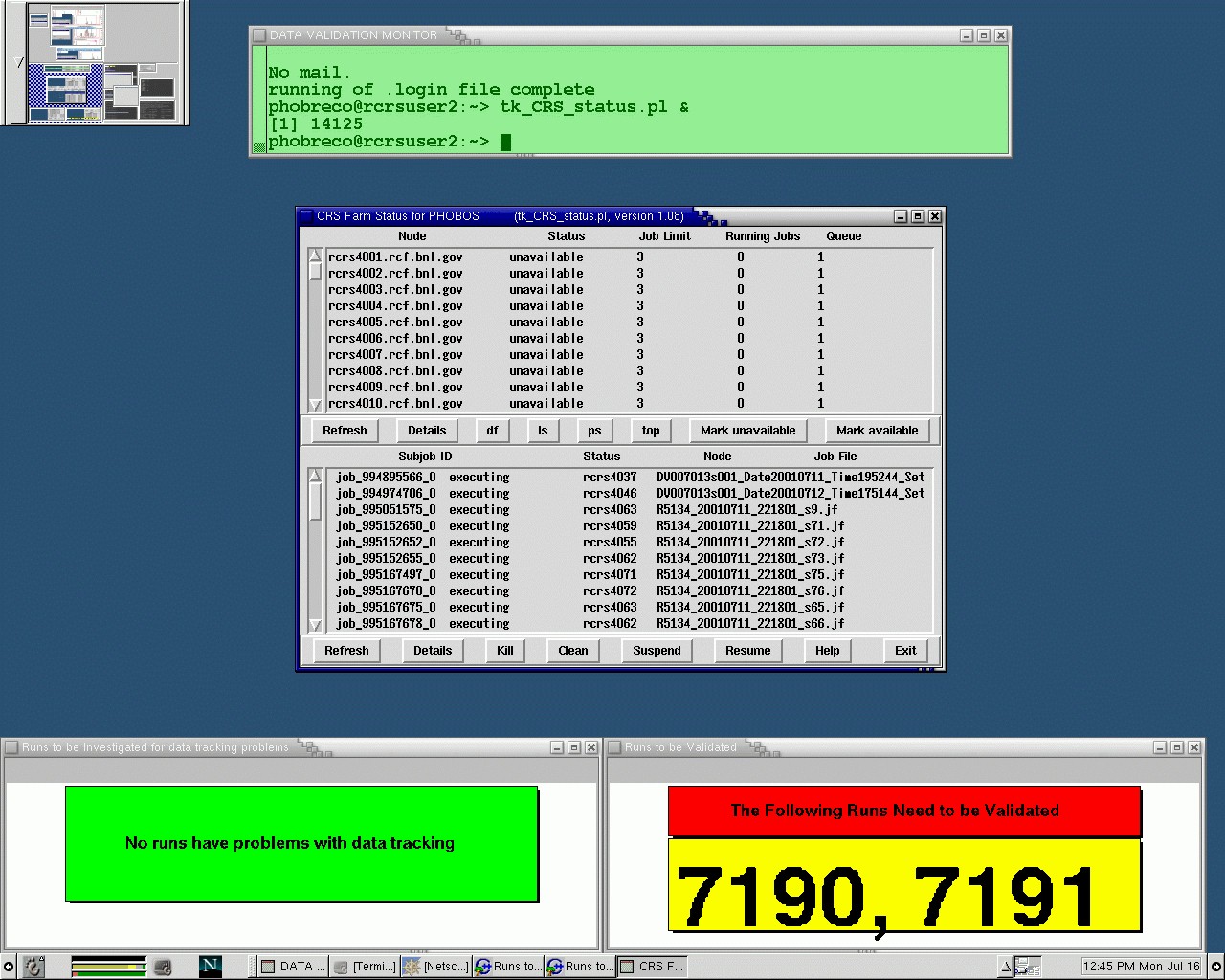Select node rcrs4007.rcf.bnl.gov row
Viewport: 1225px width, 980px height.
629,355
